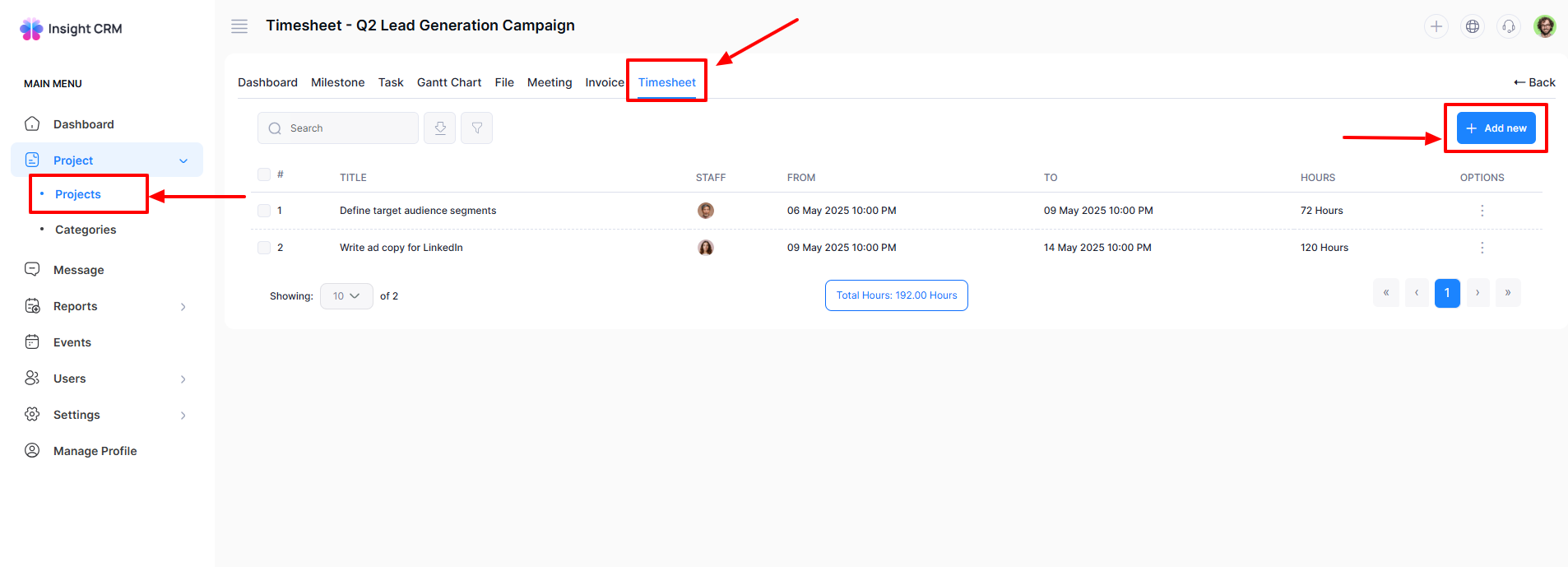Click the hamburger menu icon

click(239, 26)
